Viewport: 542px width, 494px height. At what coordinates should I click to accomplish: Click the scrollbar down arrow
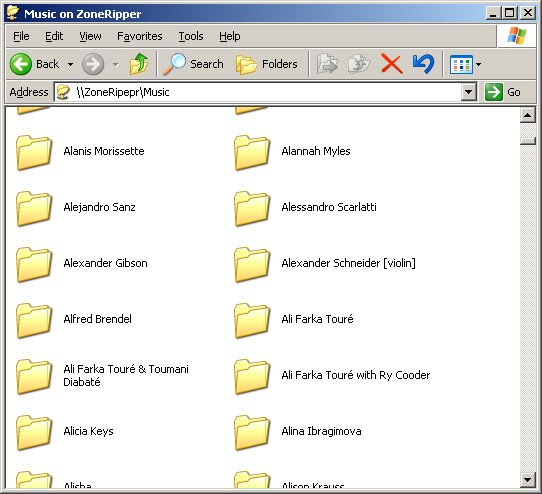(527, 479)
